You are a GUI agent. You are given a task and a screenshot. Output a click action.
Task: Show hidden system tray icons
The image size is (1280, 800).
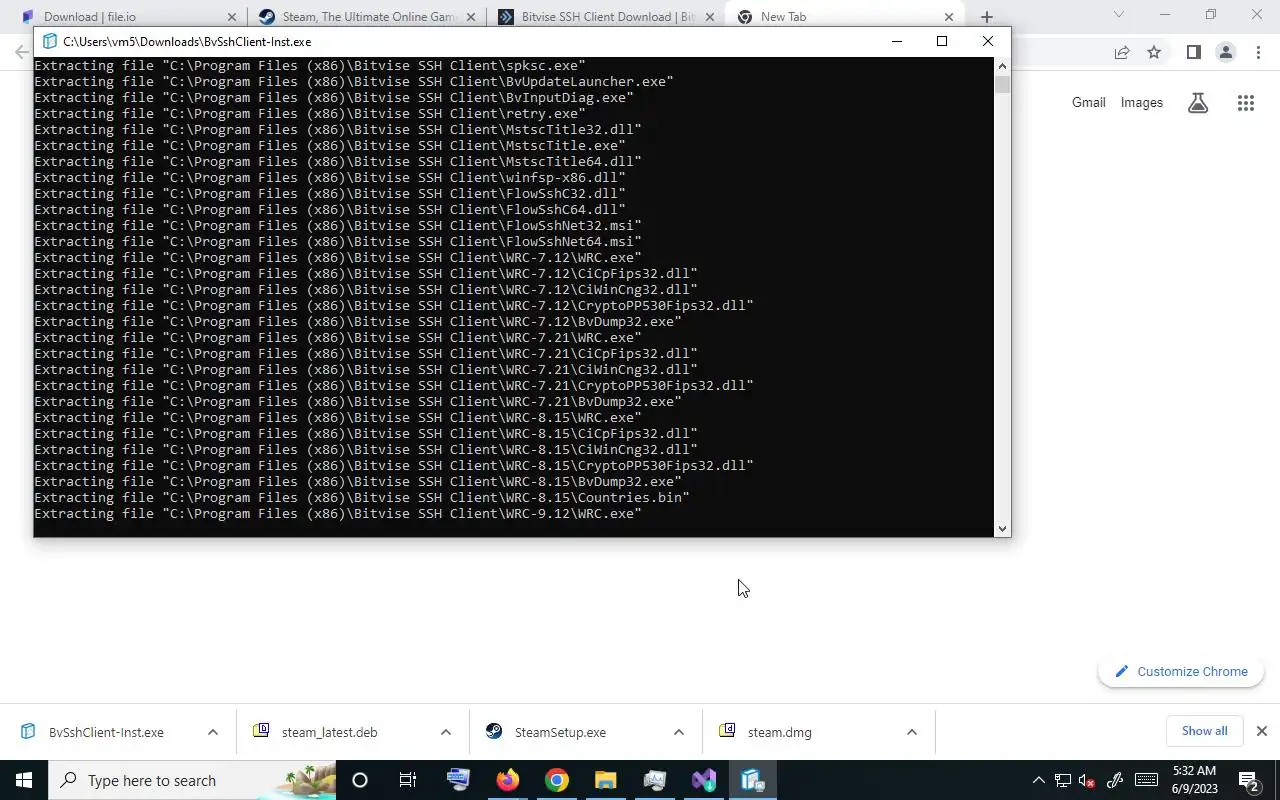[1038, 780]
